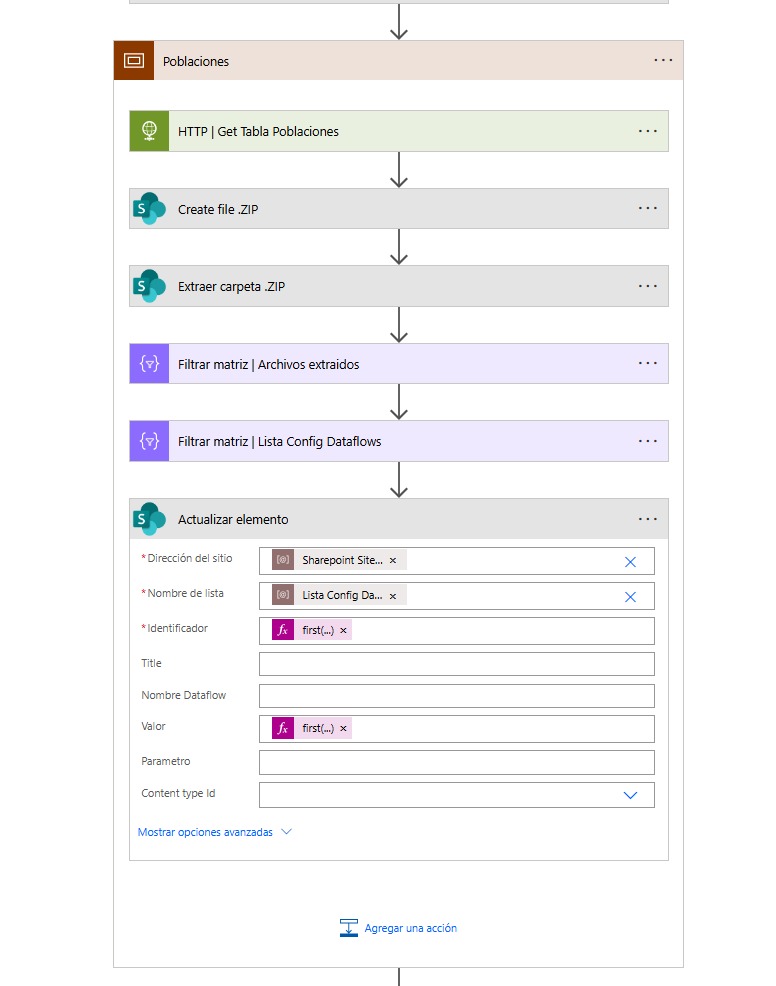Image resolution: width=776 pixels, height=986 pixels.
Task: Click the Agregar una acción icon
Action: pos(349,928)
